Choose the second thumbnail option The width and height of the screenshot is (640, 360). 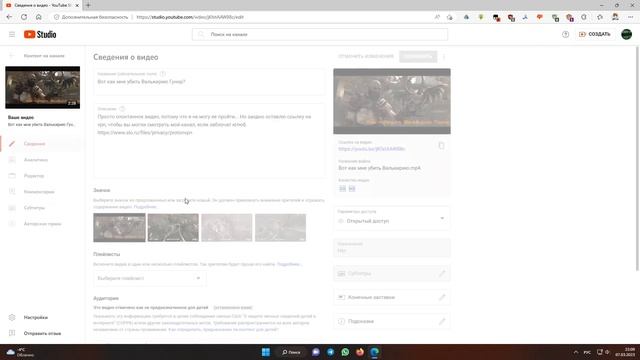click(173, 227)
